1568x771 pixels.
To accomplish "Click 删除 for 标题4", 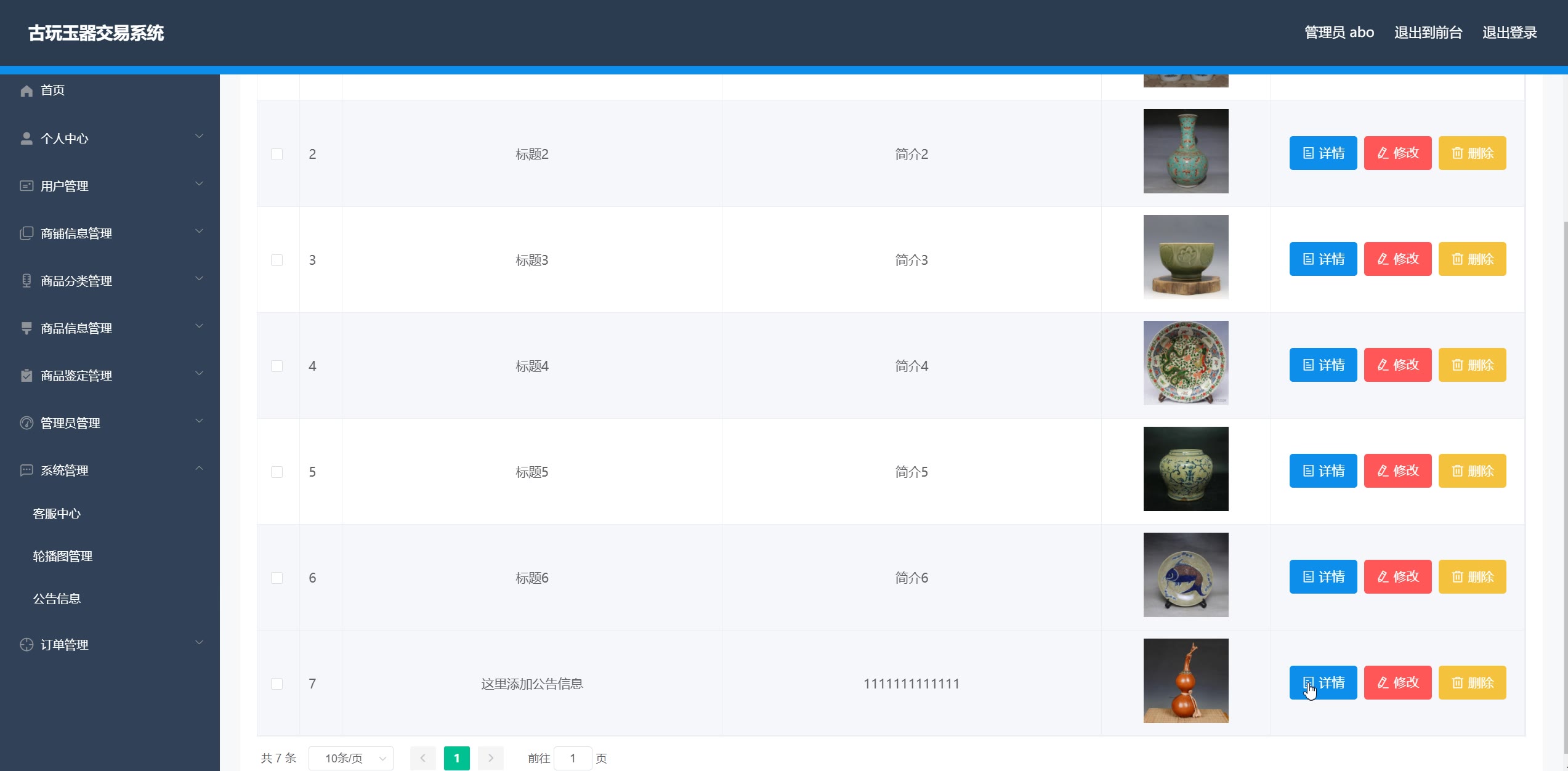I will (1472, 365).
